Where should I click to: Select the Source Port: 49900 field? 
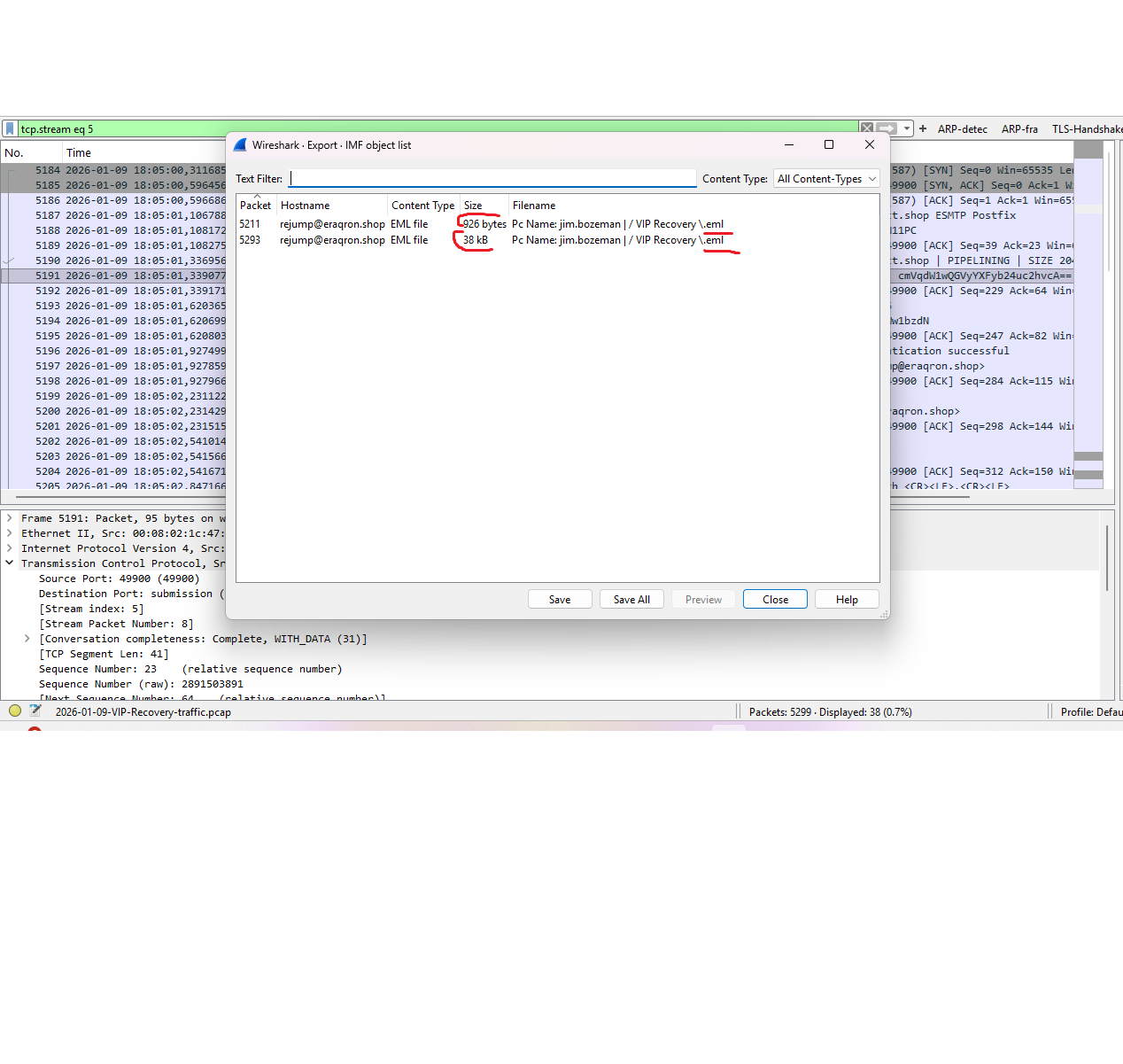[x=120, y=579]
